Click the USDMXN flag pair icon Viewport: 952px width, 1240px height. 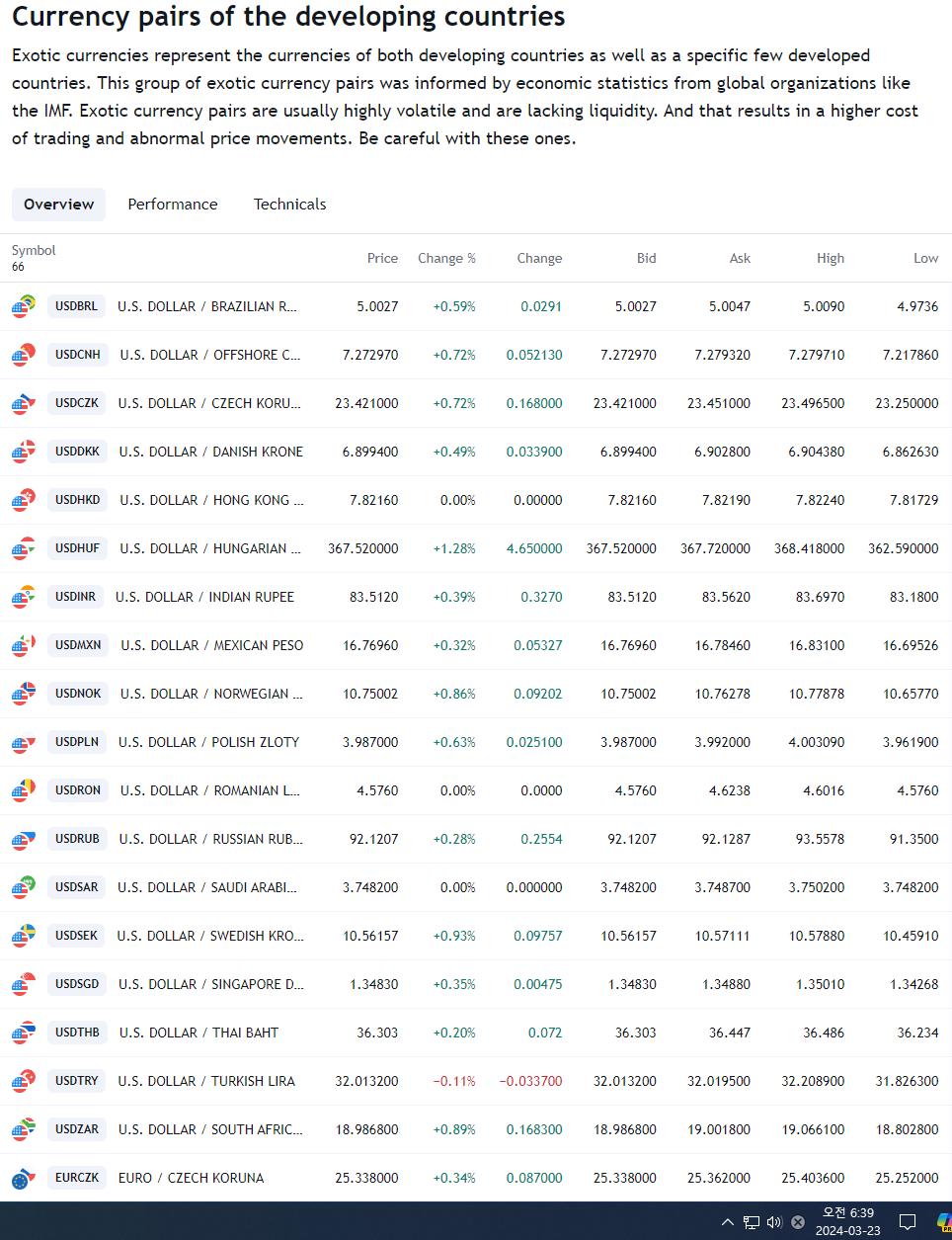click(x=24, y=645)
